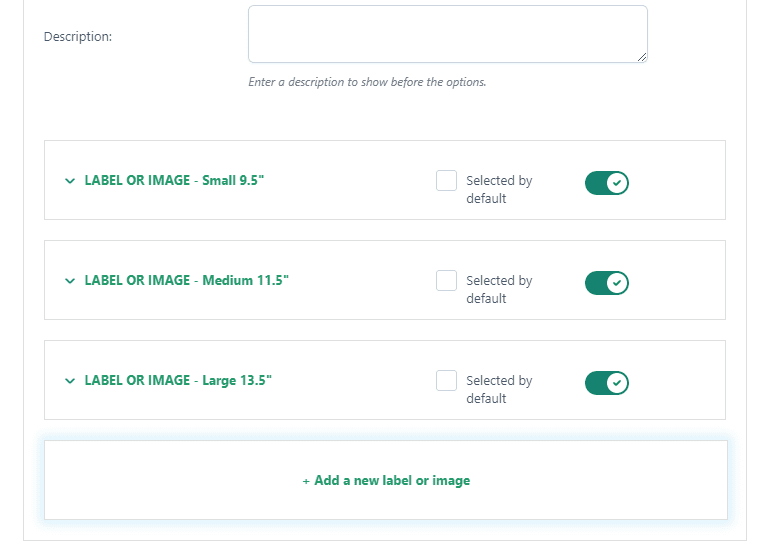Expand the Medium 11.5" option chevron
The width and height of the screenshot is (767, 551).
click(x=70, y=281)
